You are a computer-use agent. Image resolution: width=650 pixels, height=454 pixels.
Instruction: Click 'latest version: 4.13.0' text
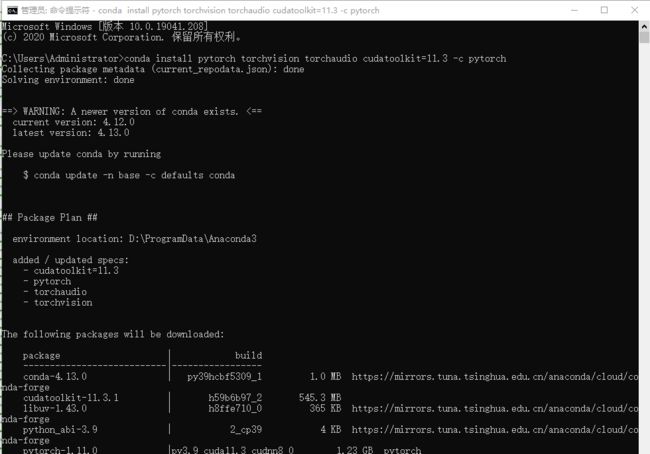71,133
